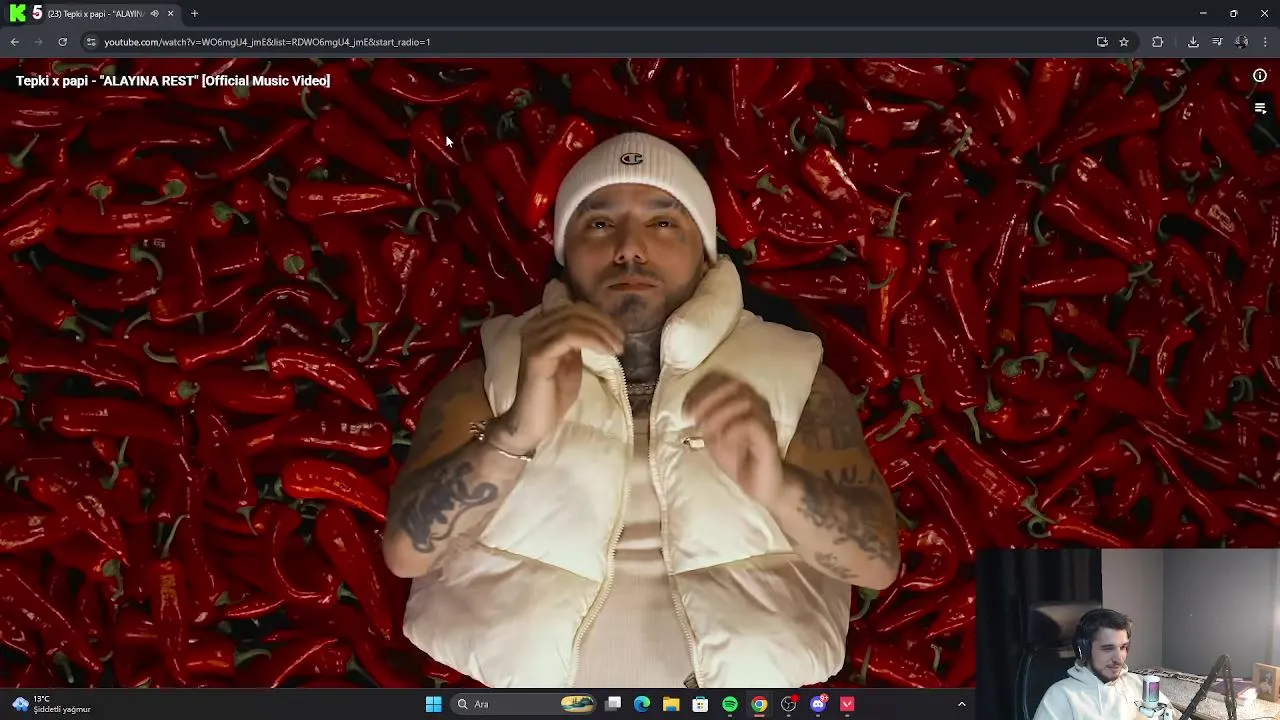This screenshot has width=1280, height=720.
Task: Click the video title ALAYINA REST
Action: tap(173, 81)
